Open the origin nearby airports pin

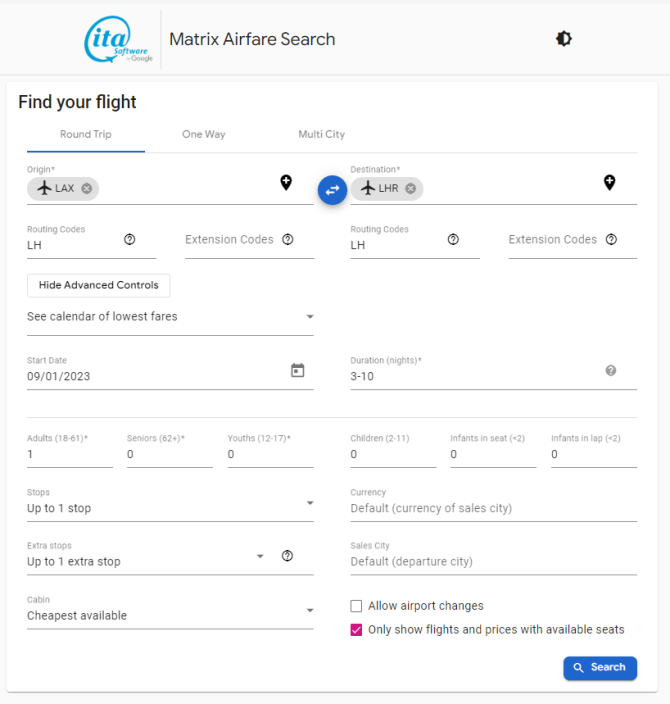(286, 183)
